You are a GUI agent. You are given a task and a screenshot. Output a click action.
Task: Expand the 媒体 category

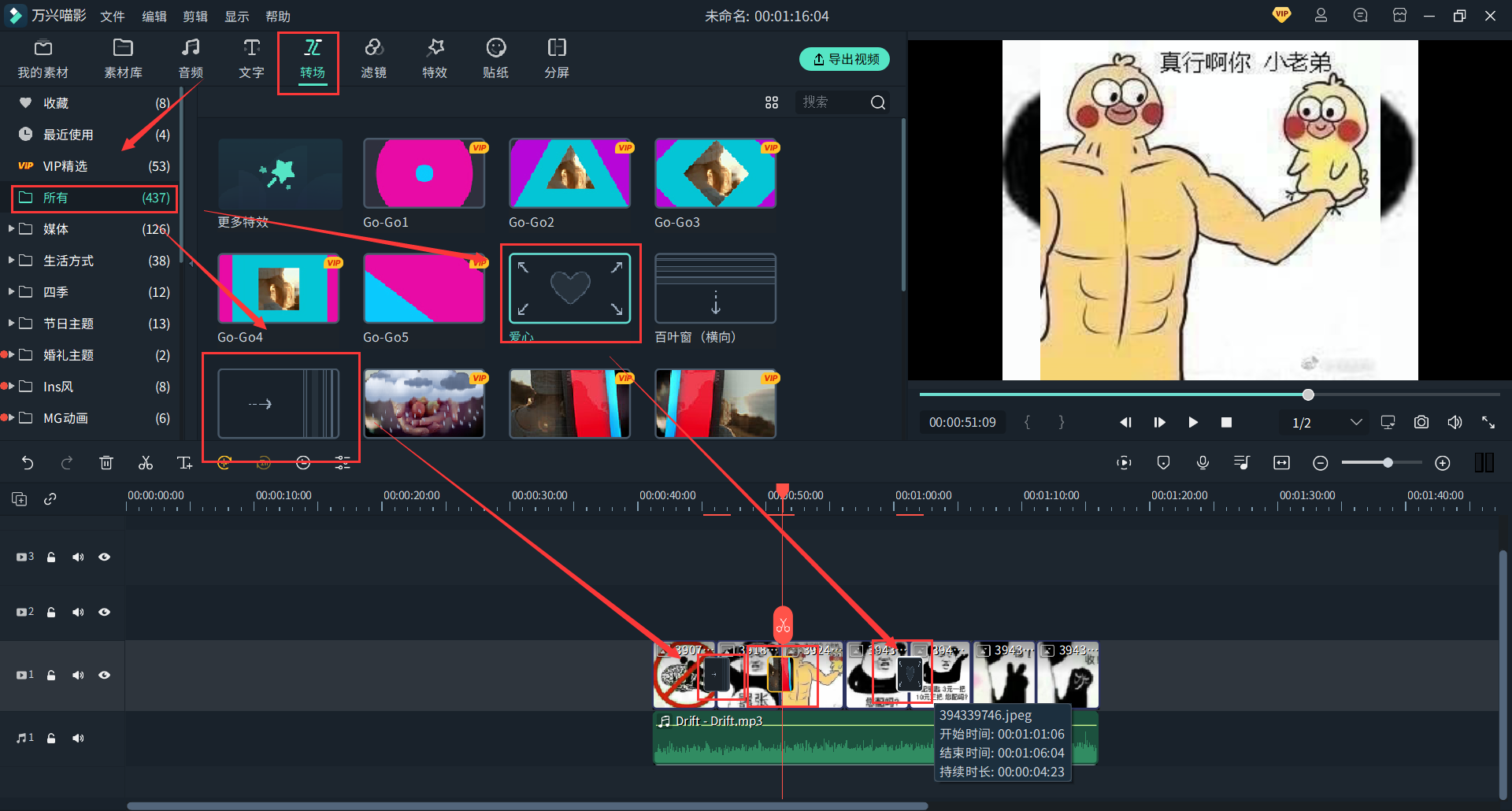11,228
